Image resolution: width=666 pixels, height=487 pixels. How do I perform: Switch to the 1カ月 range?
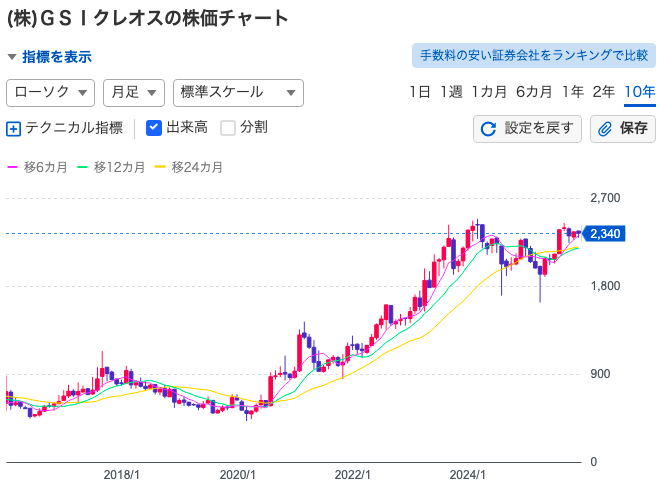(x=489, y=92)
